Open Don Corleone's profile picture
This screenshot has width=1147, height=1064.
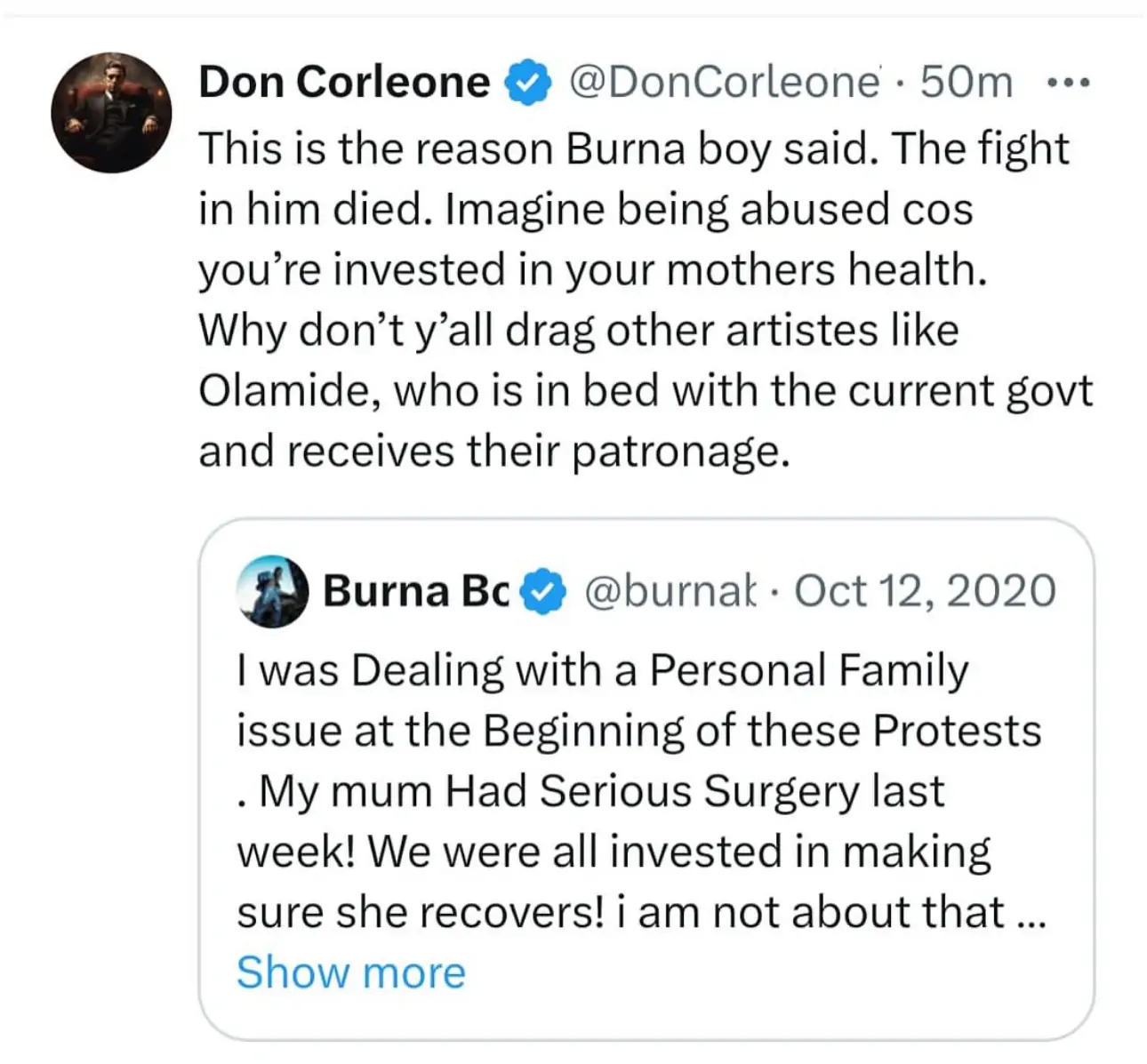click(x=111, y=111)
